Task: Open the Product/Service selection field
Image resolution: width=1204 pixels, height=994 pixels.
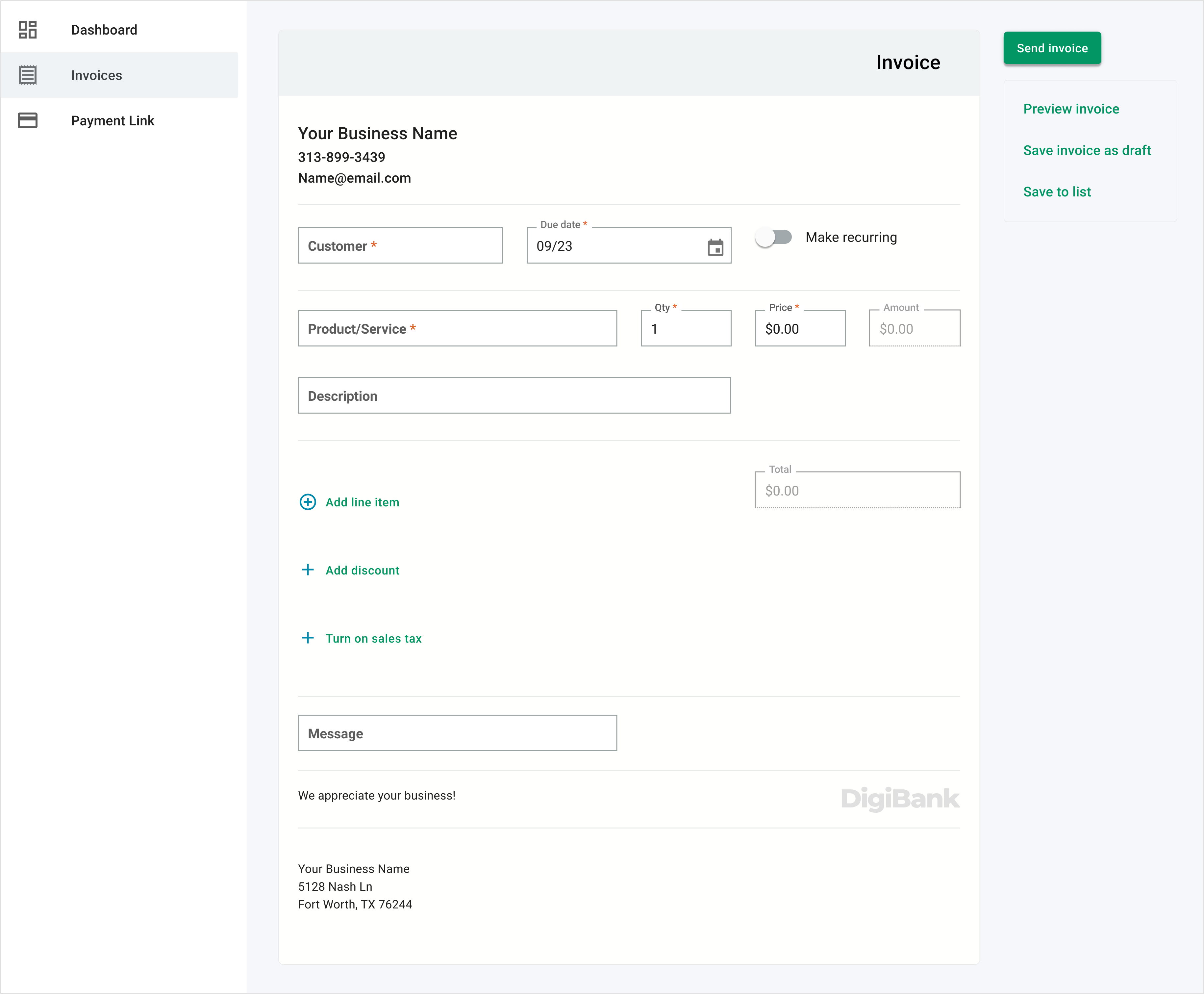Action: (x=457, y=329)
